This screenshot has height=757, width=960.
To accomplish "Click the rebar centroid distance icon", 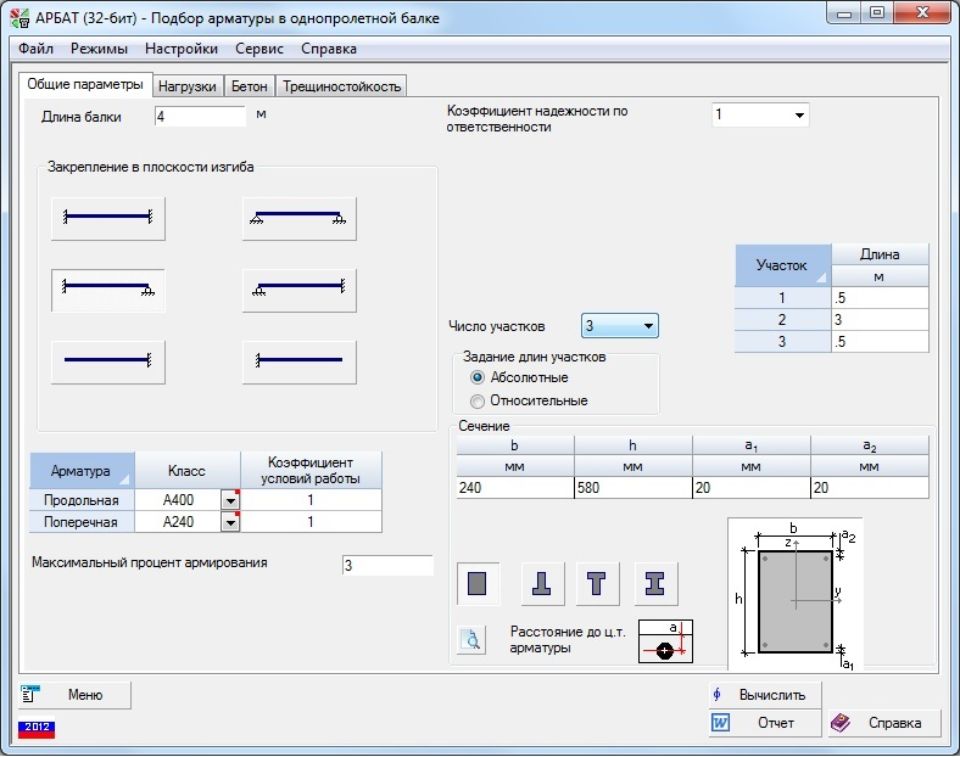I will coord(665,642).
